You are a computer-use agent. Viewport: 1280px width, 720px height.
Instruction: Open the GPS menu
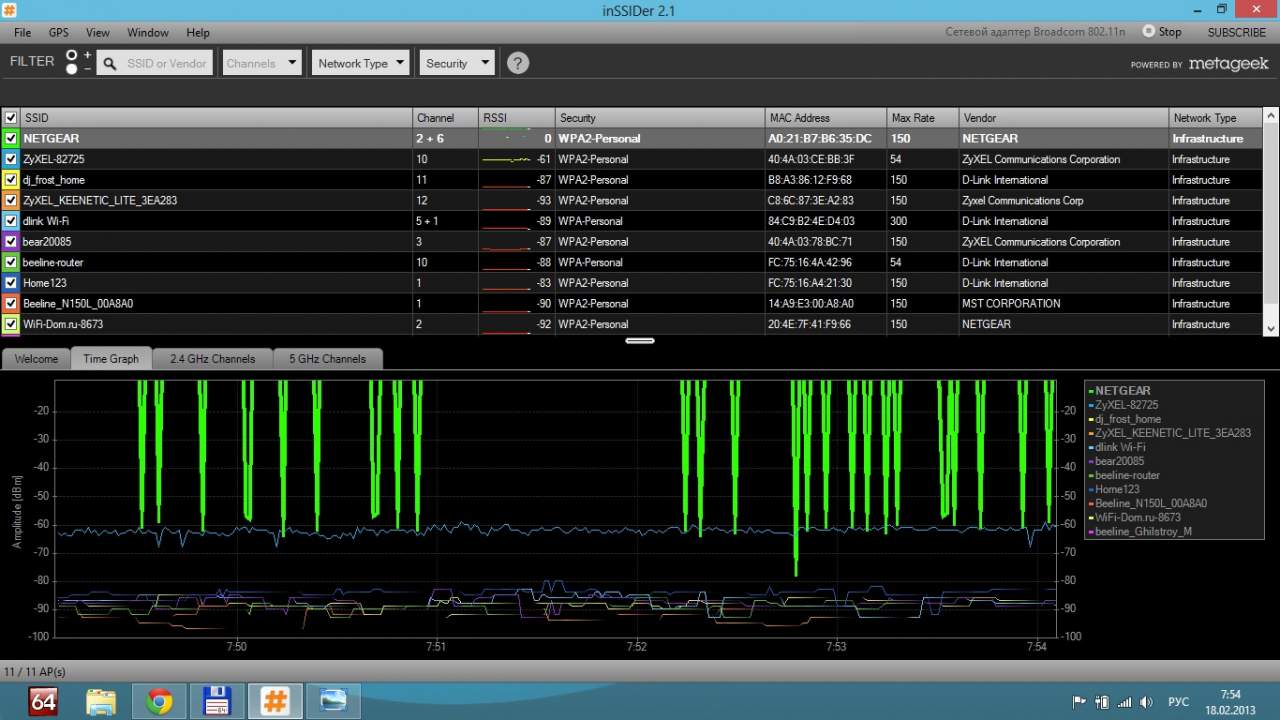(x=59, y=32)
